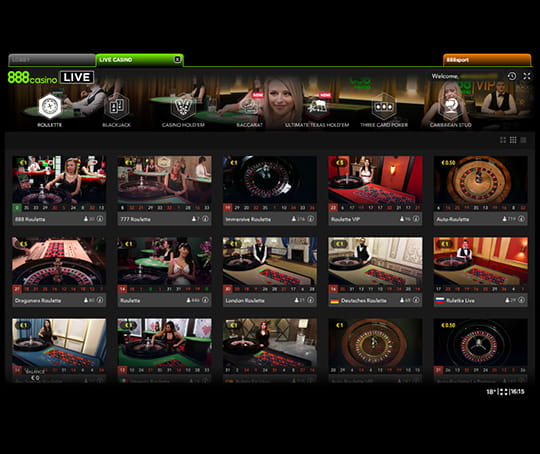The image size is (540, 454).
Task: Close the Live Casino tab
Action: coord(177,59)
